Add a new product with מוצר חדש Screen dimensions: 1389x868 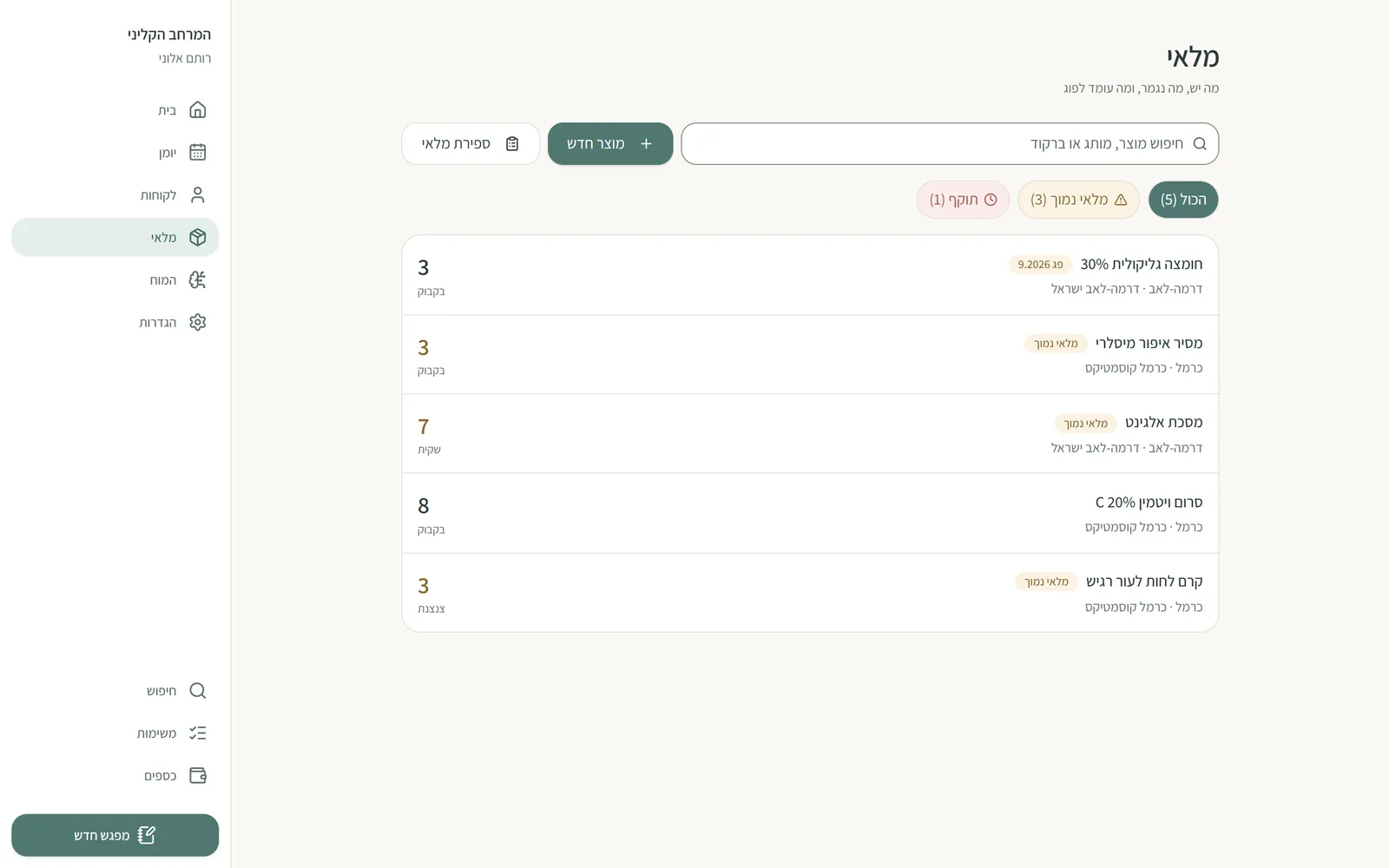tap(610, 143)
